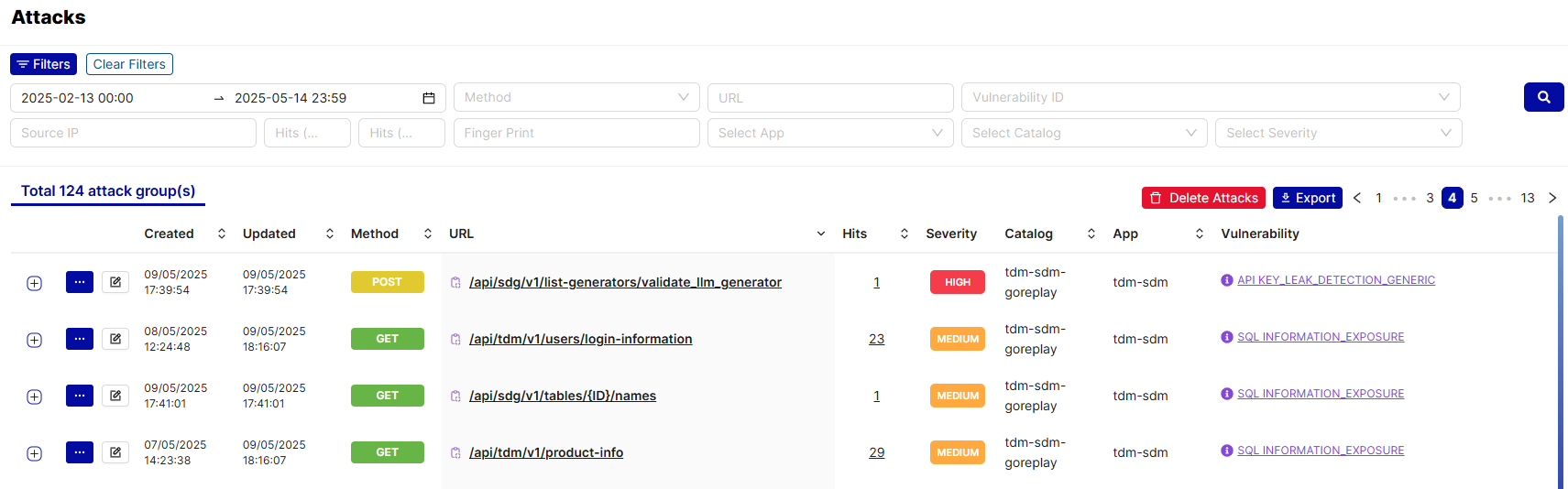Toggle sorting on the Hits column

coord(904,234)
